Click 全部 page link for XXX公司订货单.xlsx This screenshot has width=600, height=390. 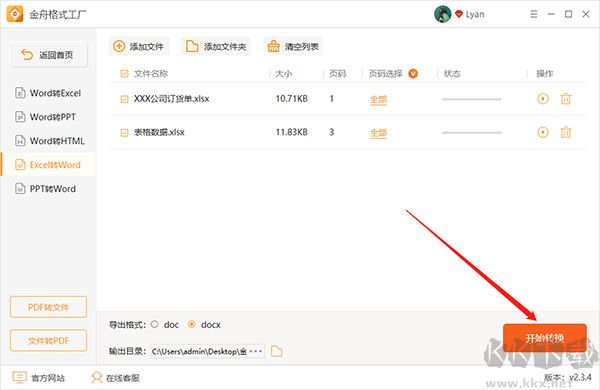point(378,100)
